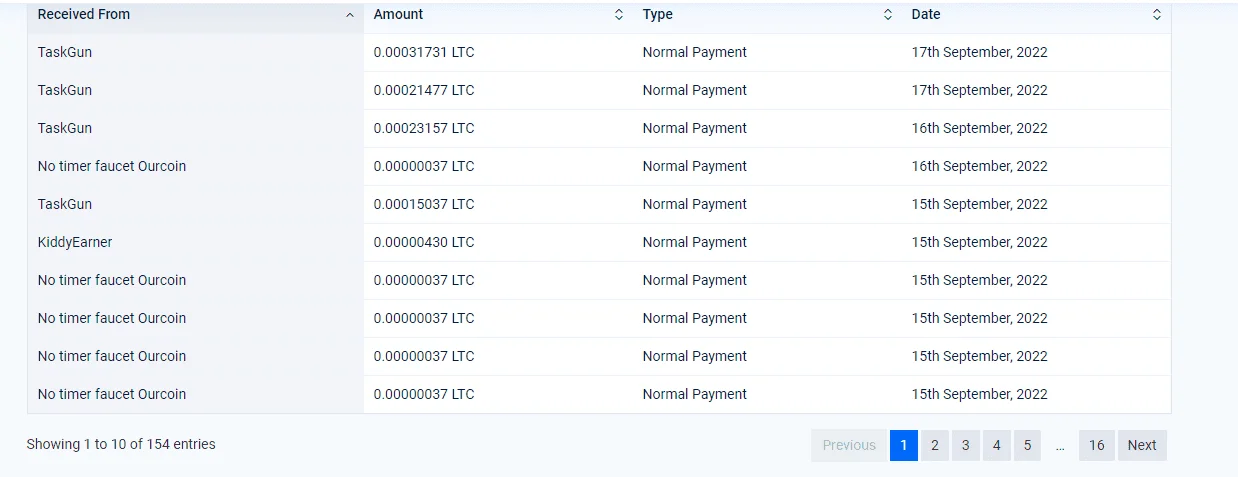Select the 0.00021477 LTC amount cell
The image size is (1238, 477).
(498, 90)
